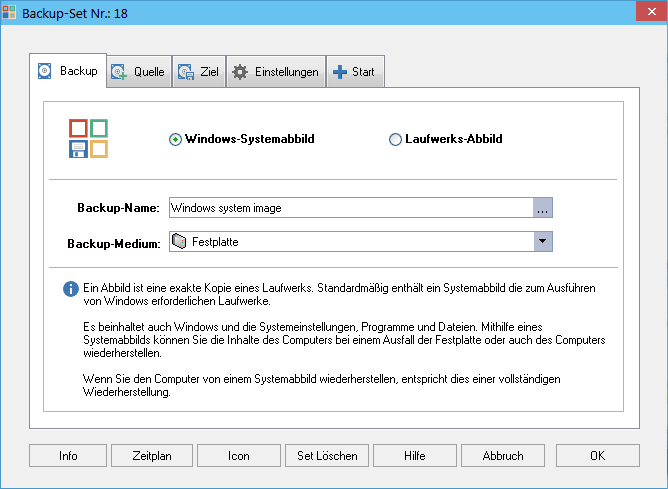The width and height of the screenshot is (668, 489).
Task: Click the blue plus icon on Start tab
Action: point(340,72)
